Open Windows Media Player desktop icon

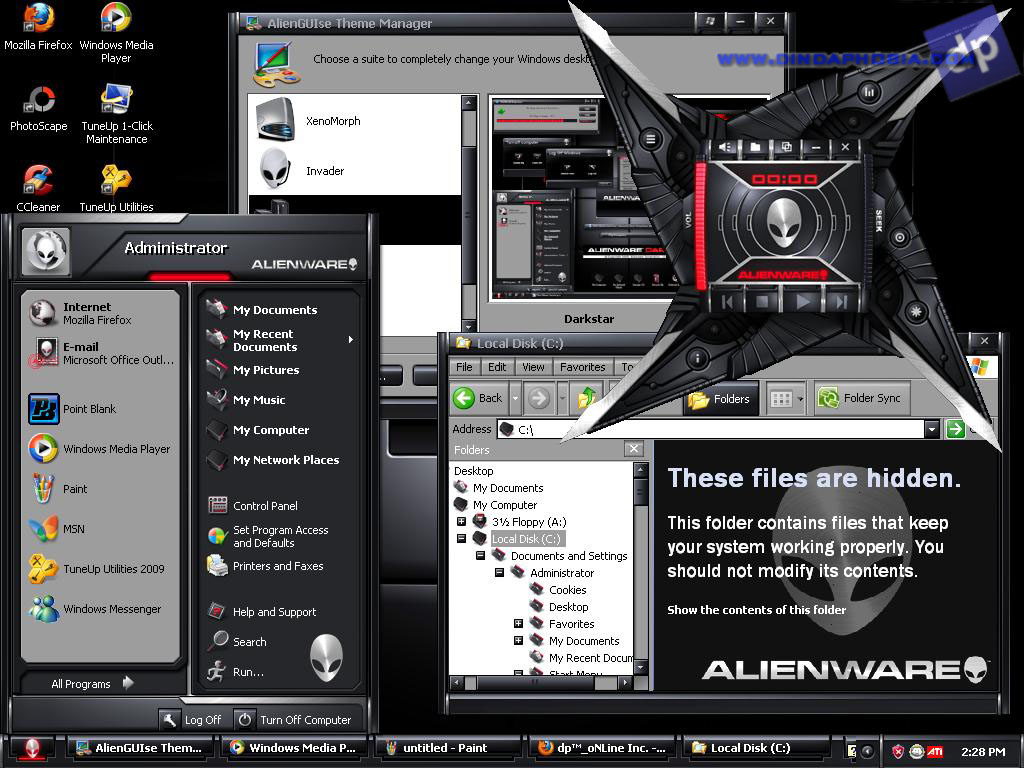coord(116,33)
